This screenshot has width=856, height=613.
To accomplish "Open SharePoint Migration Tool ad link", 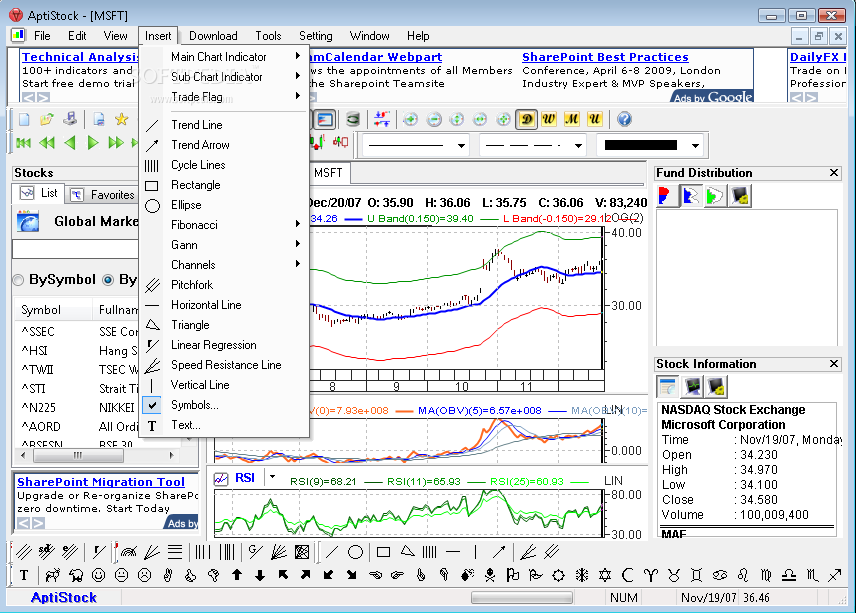I will pyautogui.click(x=101, y=482).
